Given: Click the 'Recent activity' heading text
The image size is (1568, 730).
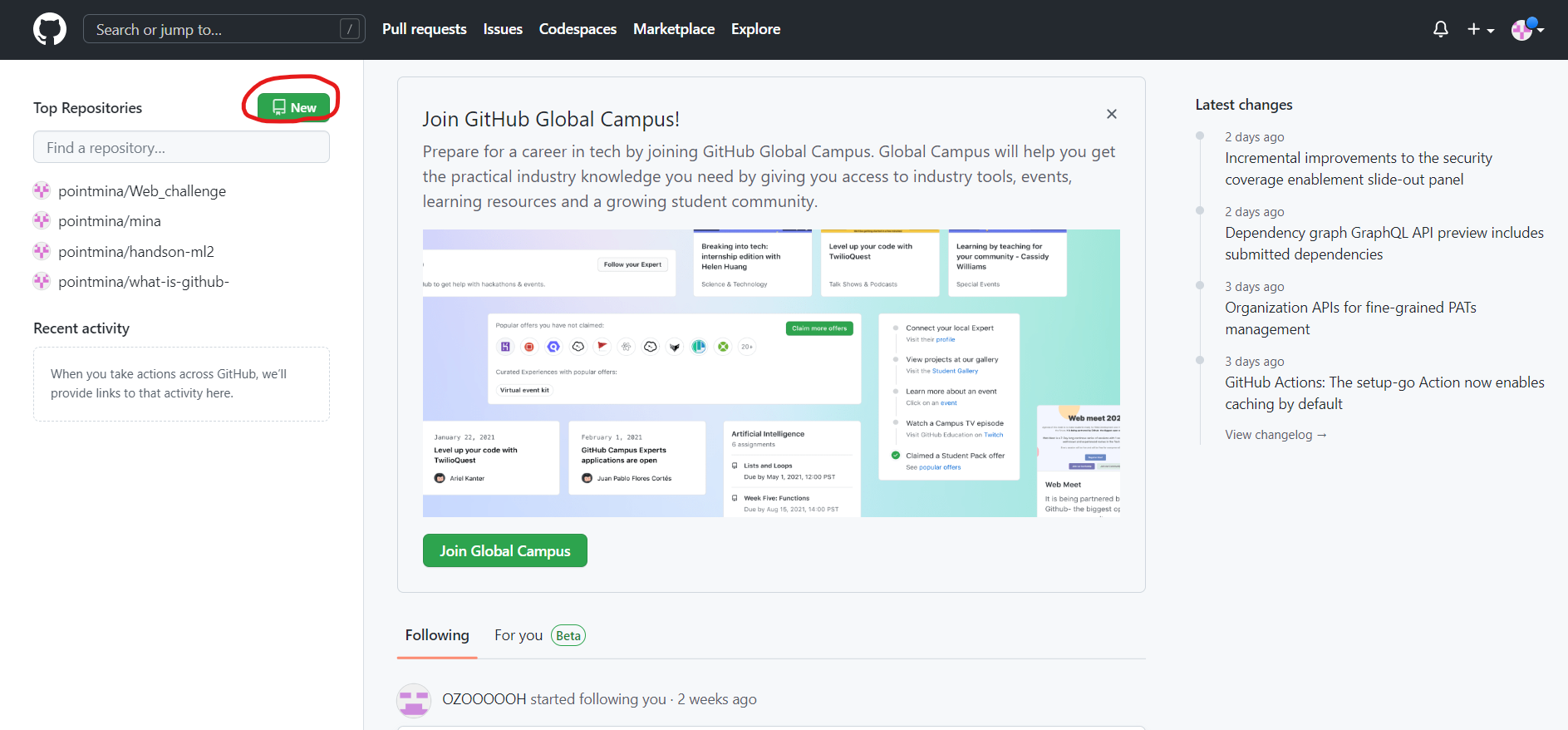Looking at the screenshot, I should 81,328.
